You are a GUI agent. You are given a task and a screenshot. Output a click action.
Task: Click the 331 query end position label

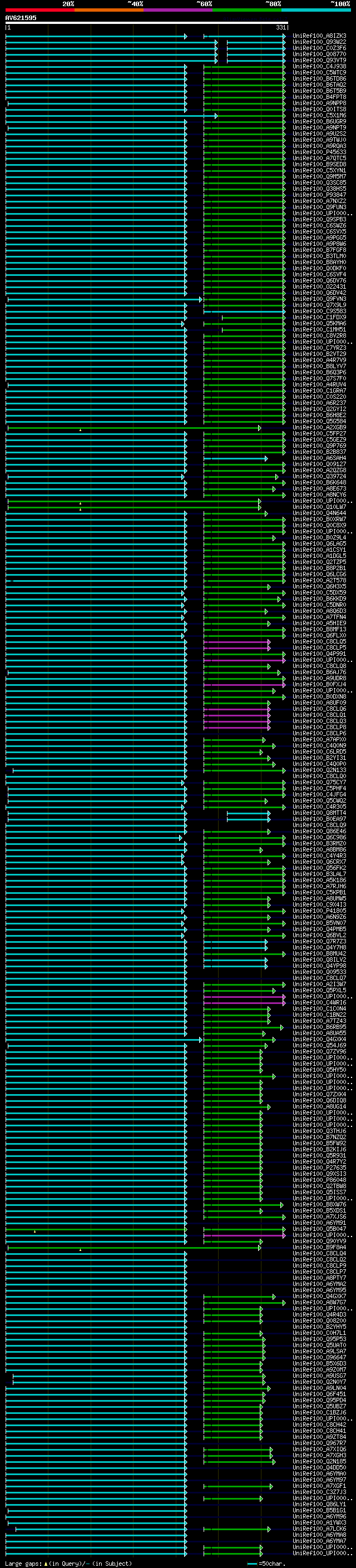click(281, 27)
